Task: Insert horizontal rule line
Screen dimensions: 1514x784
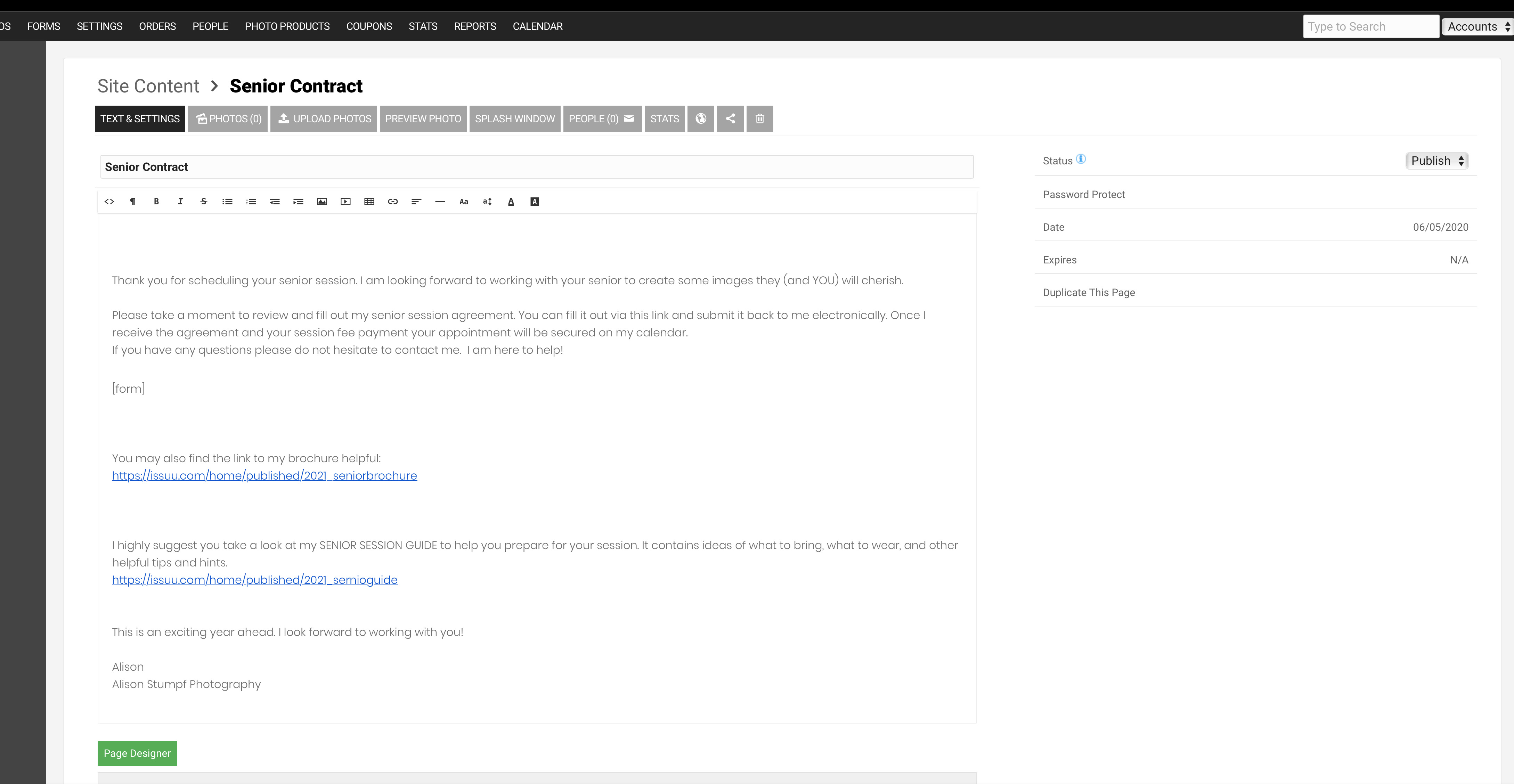Action: [440, 202]
